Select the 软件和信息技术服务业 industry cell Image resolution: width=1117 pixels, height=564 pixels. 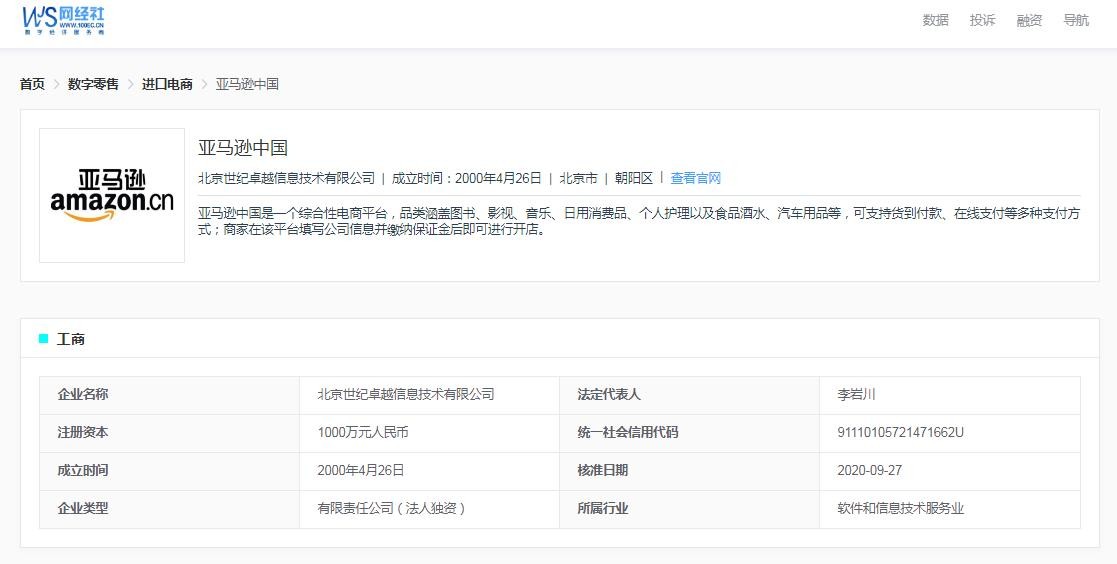pyautogui.click(x=900, y=508)
